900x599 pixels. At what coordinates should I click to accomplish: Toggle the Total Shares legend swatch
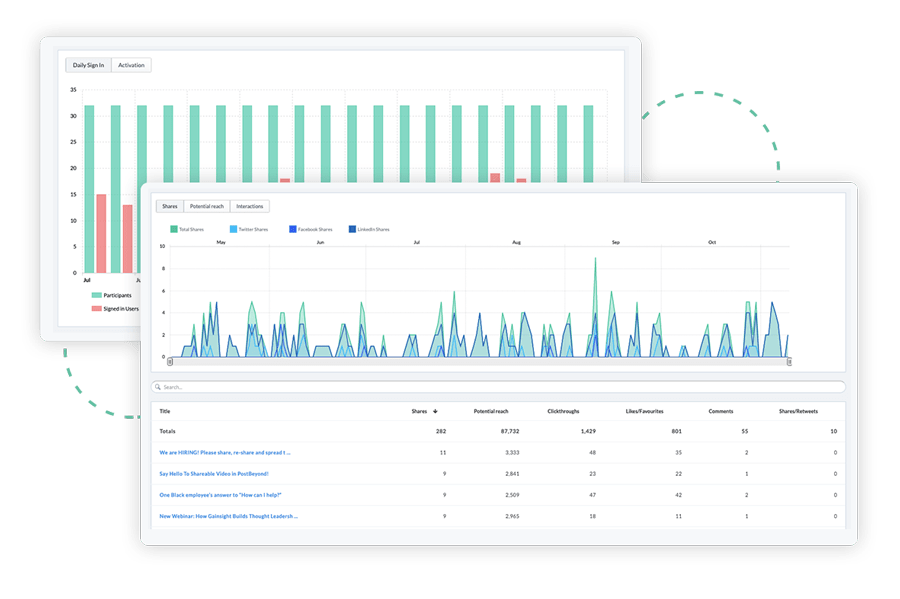coord(174,230)
